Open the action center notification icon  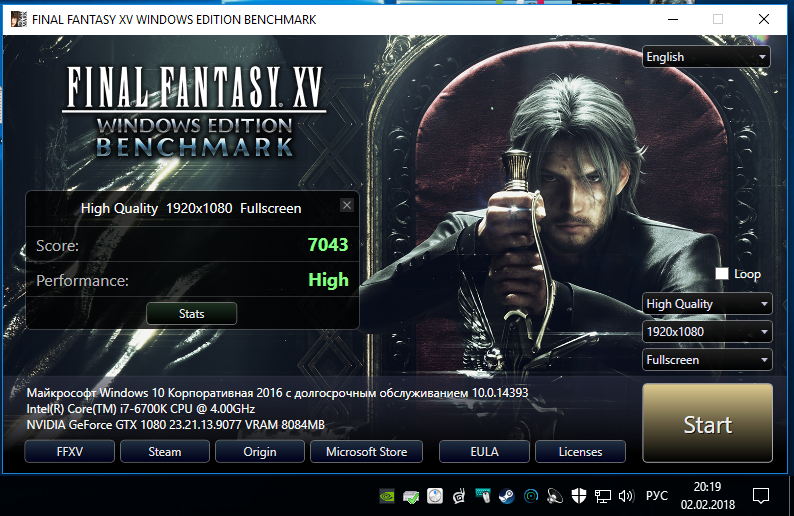point(761,496)
